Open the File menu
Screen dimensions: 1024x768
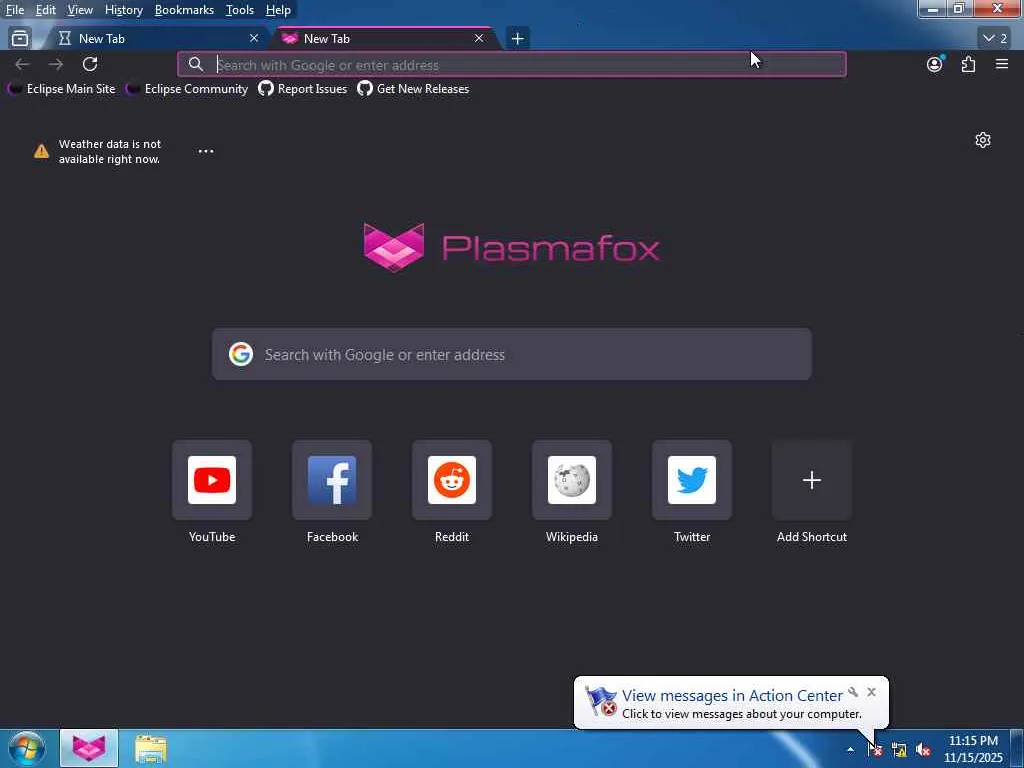(15, 10)
